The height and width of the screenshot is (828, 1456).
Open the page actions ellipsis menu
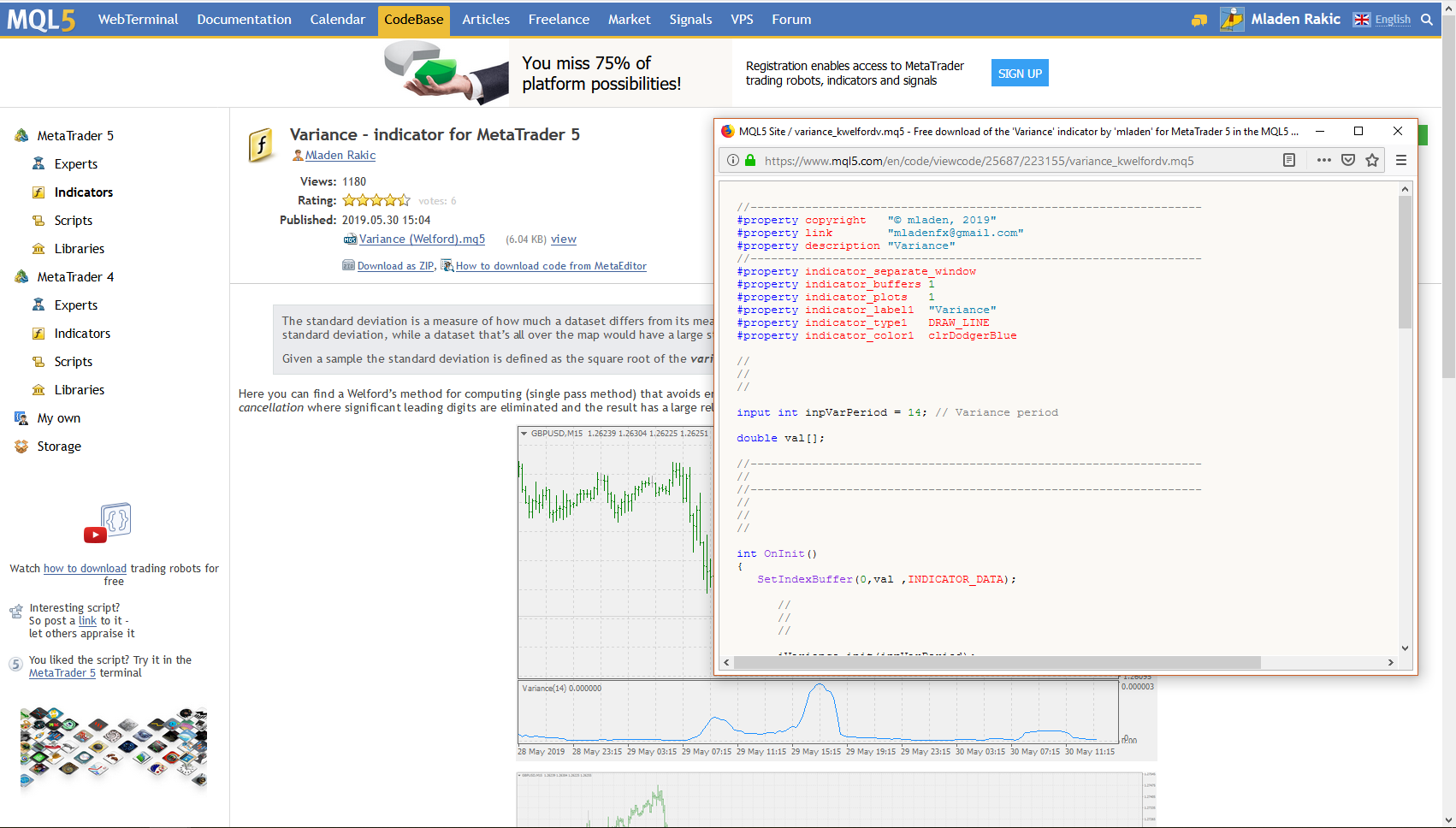pyautogui.click(x=1323, y=160)
